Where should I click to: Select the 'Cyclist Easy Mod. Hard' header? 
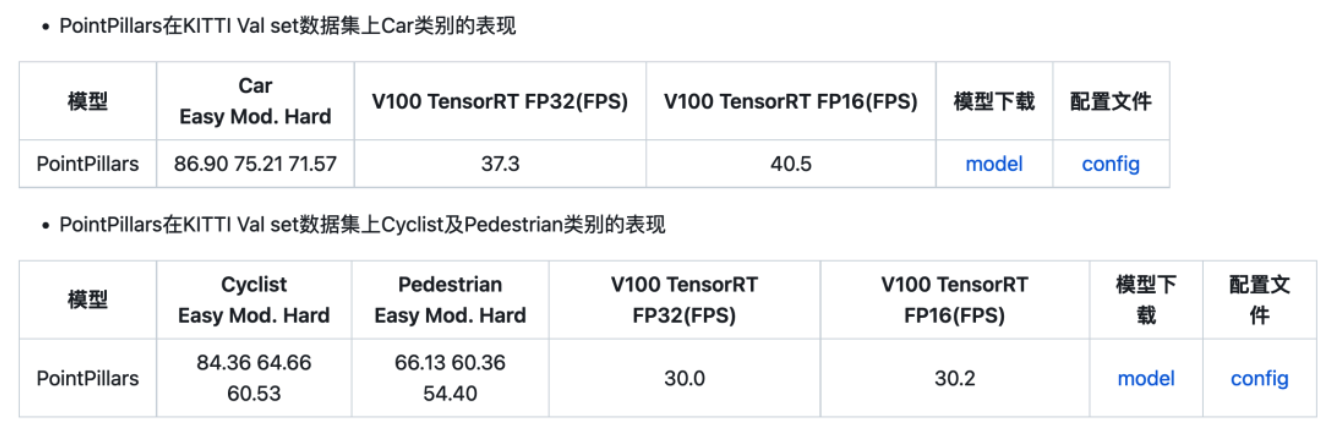click(x=253, y=300)
